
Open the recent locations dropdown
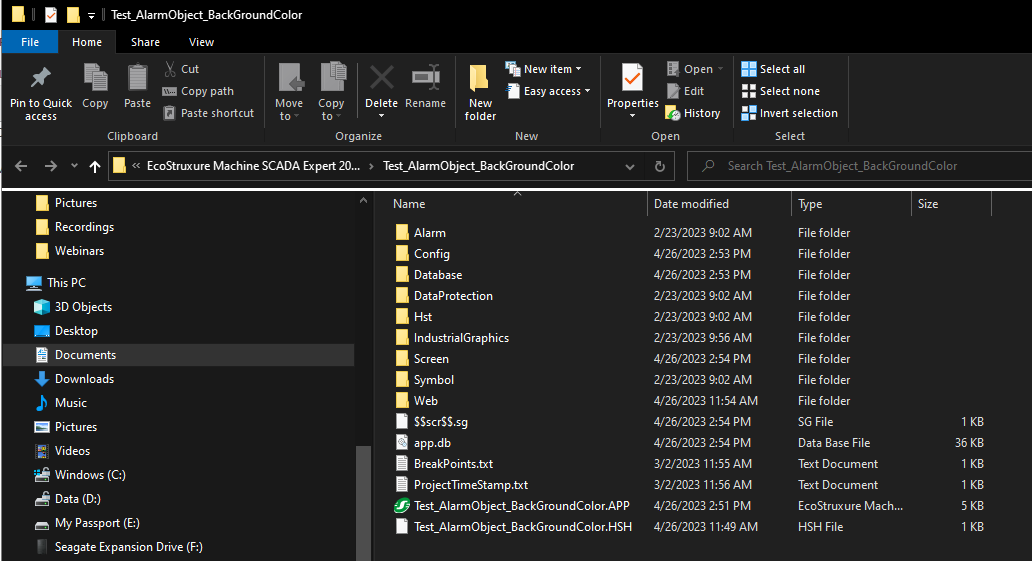[x=74, y=166]
